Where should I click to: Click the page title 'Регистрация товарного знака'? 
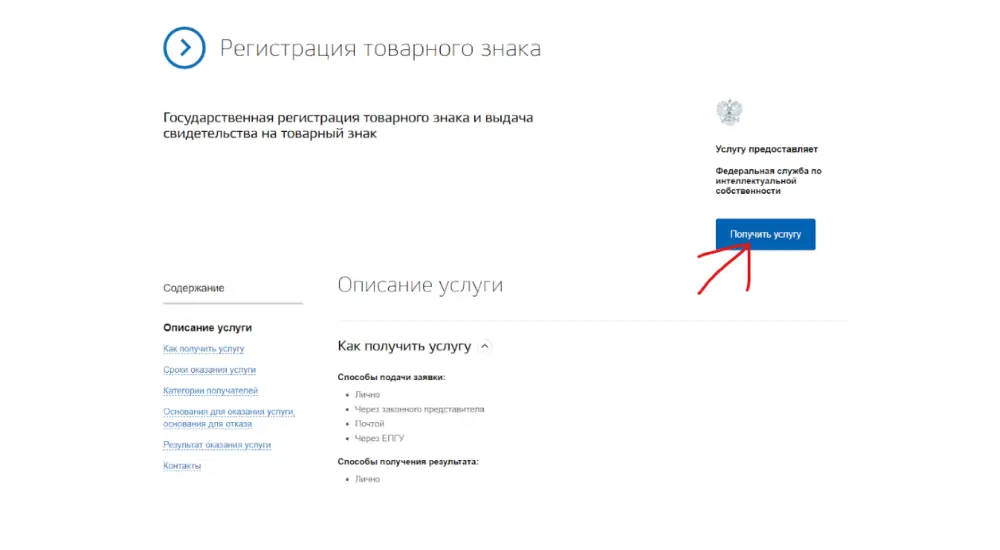[x=380, y=48]
